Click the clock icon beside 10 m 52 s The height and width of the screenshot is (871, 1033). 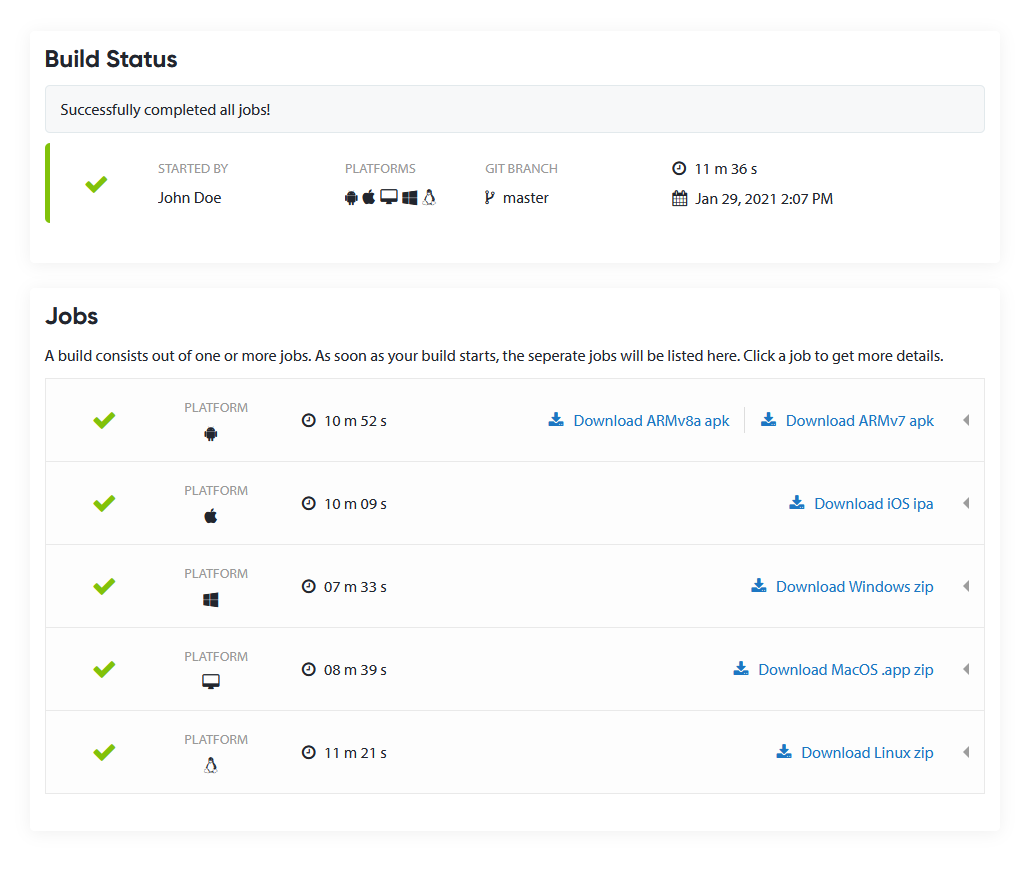click(308, 420)
